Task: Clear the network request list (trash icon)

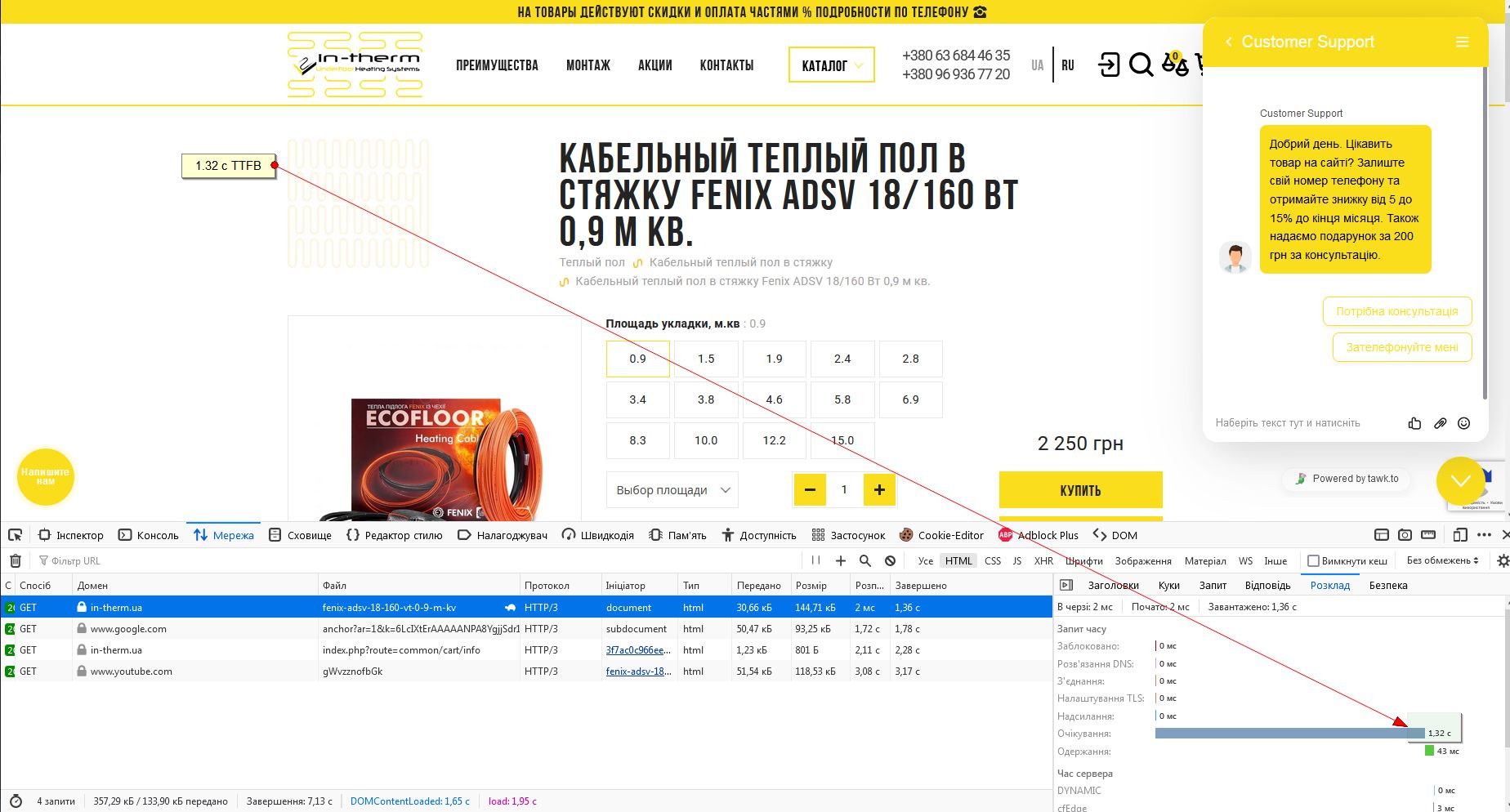Action: [x=15, y=560]
